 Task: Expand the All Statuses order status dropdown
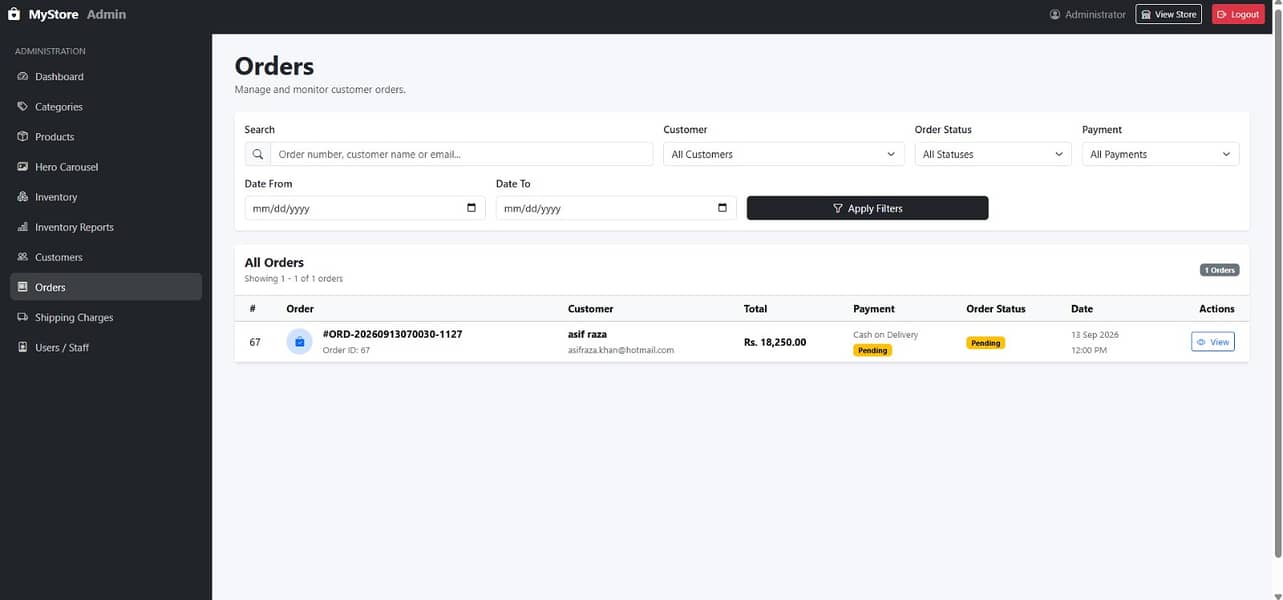993,154
